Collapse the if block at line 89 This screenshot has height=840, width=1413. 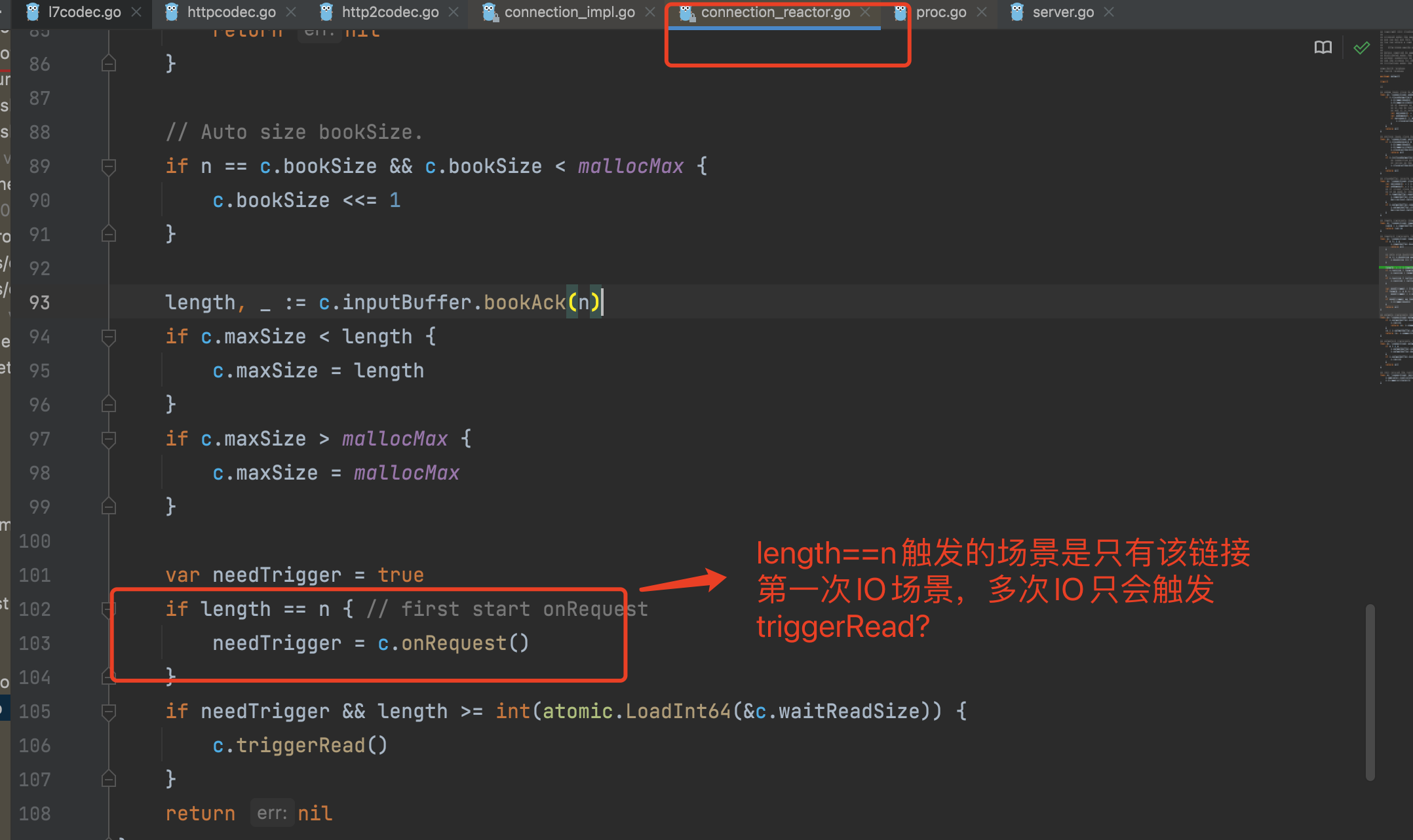coord(109,166)
